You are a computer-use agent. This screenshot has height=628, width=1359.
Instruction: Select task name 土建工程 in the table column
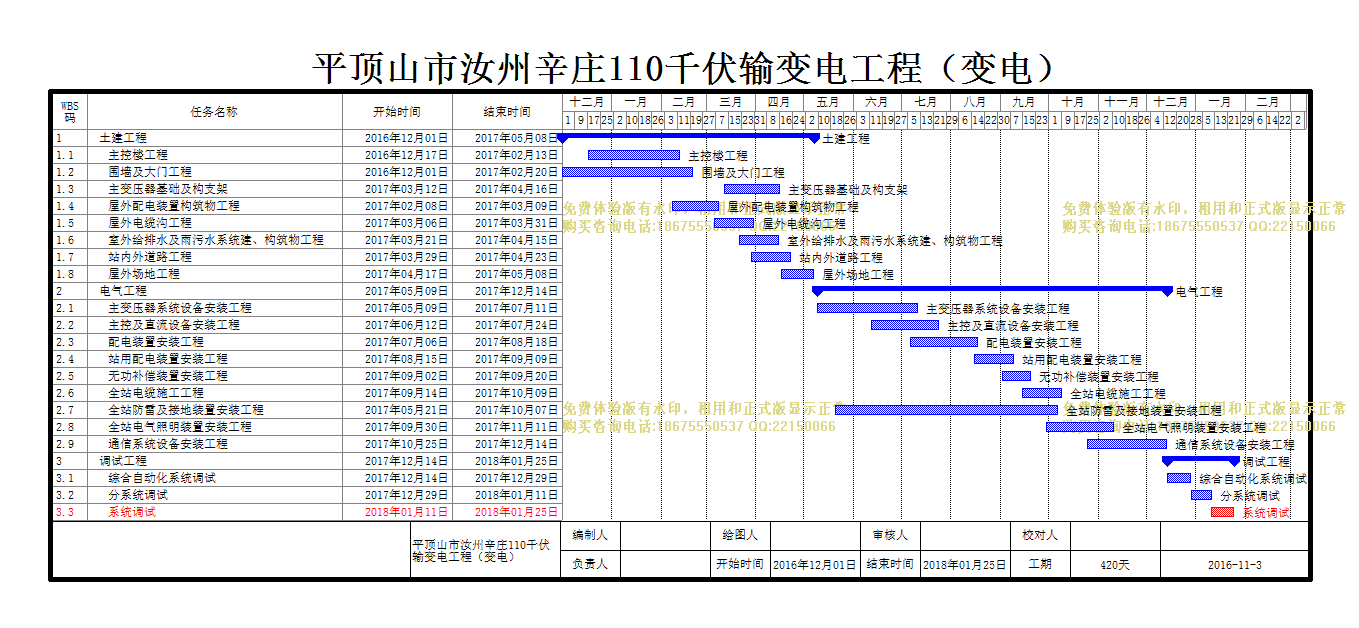[123, 138]
